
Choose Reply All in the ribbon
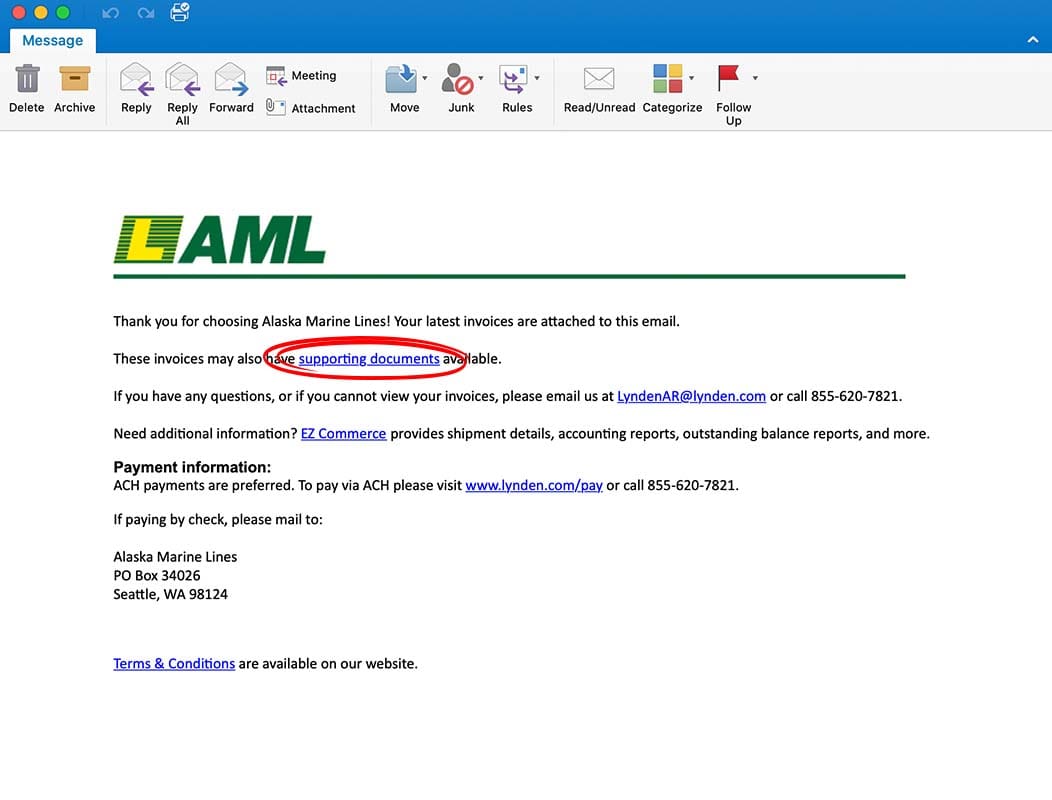pos(182,94)
